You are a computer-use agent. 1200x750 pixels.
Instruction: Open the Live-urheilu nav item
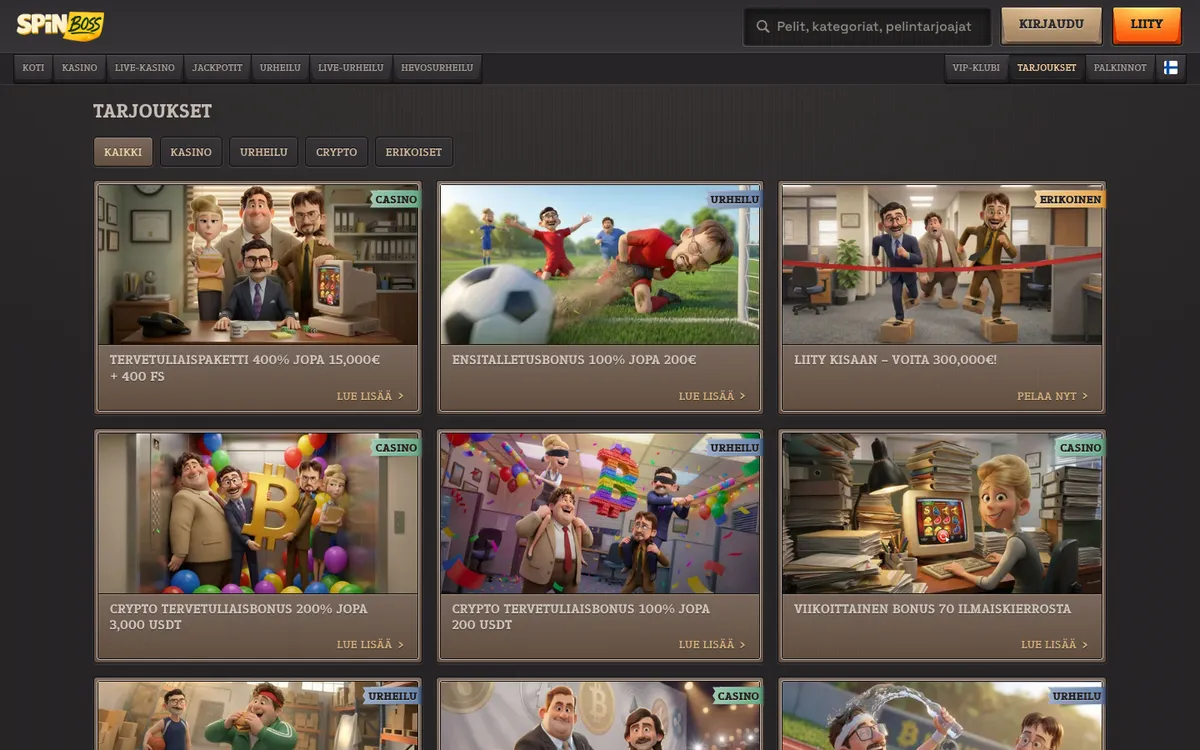[x=351, y=68]
